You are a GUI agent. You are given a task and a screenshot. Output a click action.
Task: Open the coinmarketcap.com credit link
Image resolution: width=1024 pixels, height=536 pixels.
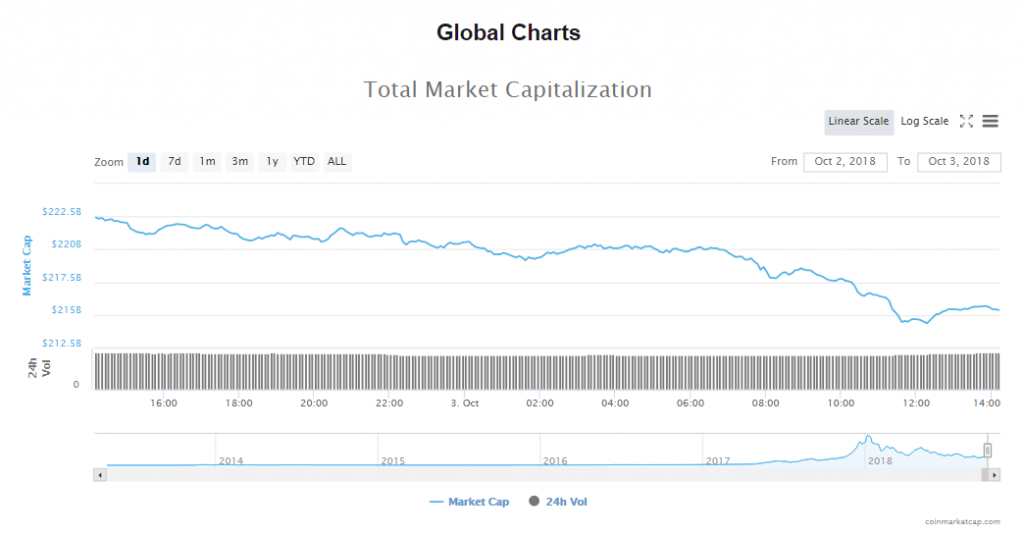961,522
